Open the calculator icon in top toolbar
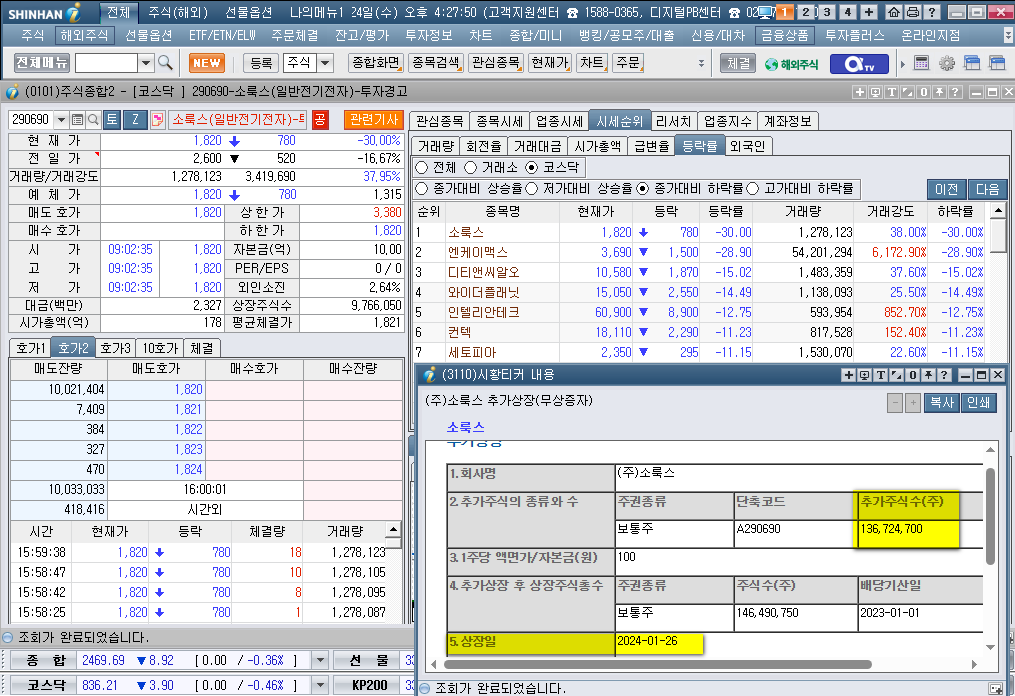This screenshot has width=1015, height=696. coord(921,63)
